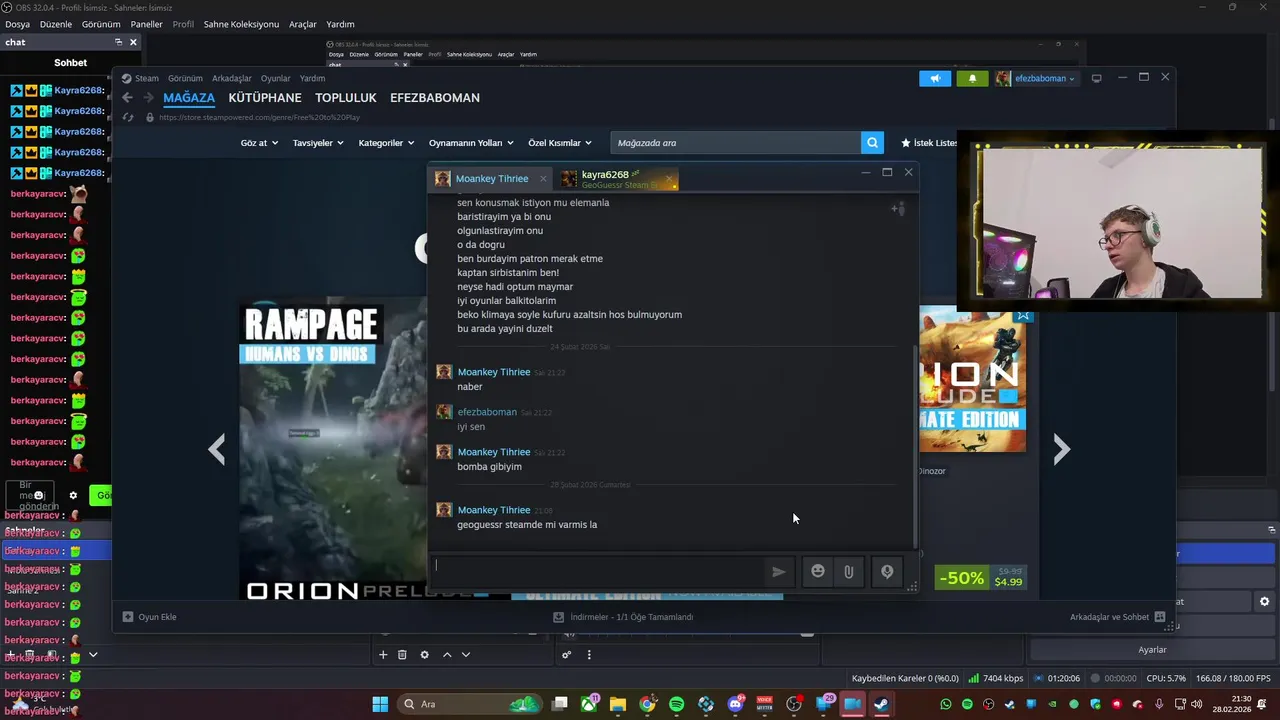The height and width of the screenshot is (720, 1280).
Task: Move source up in OBS list
Action: [x=447, y=655]
